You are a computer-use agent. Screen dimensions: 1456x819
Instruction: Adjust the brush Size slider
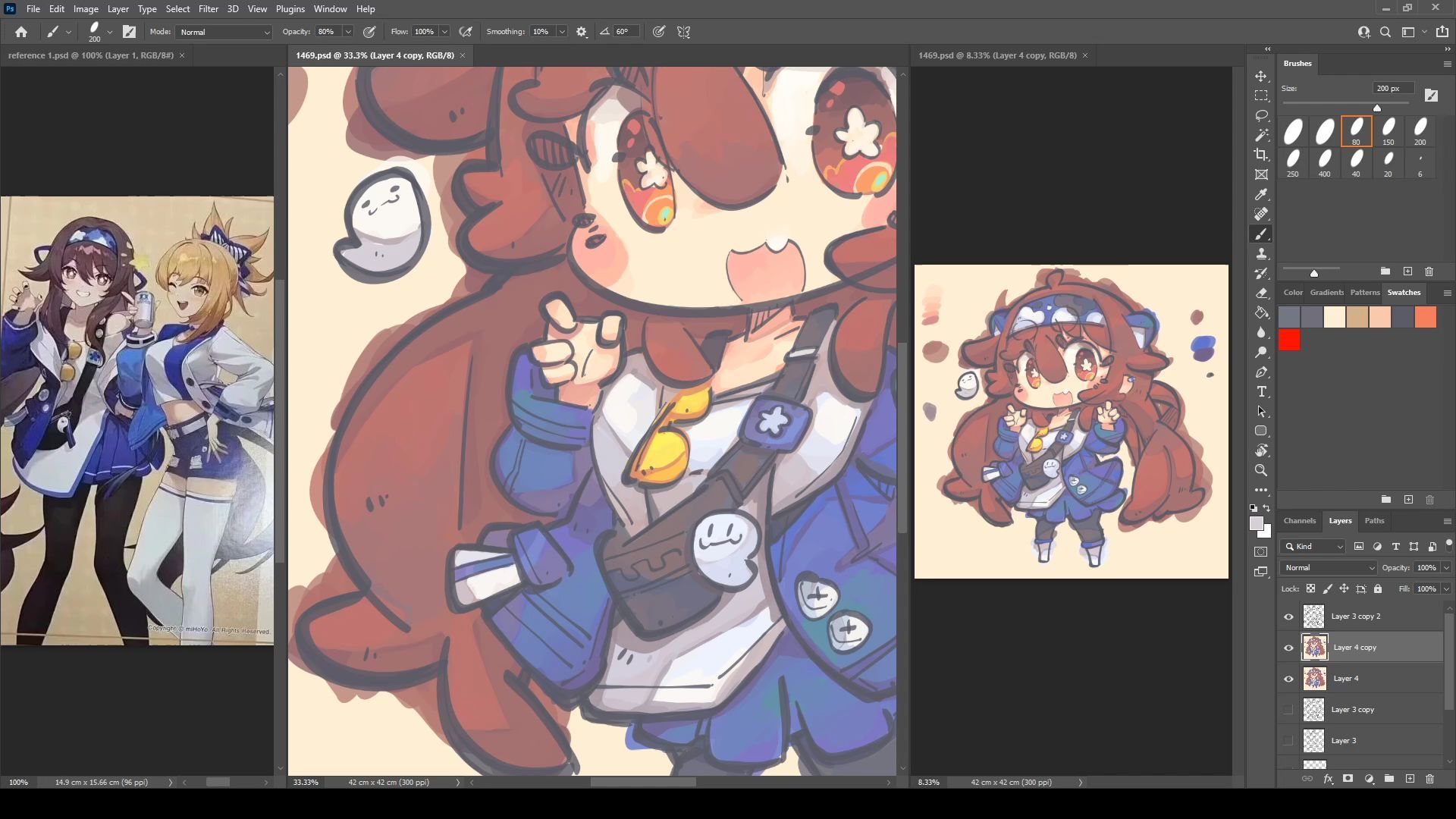tap(1377, 108)
